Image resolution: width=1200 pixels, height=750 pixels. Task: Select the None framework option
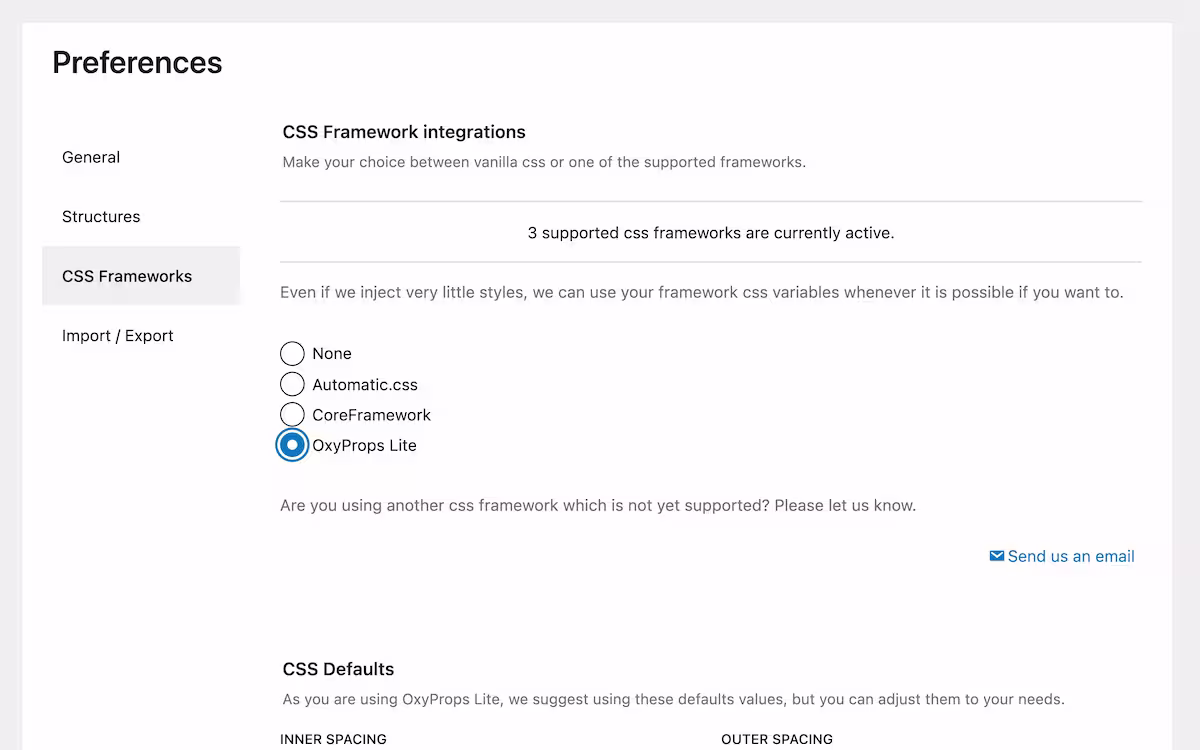click(x=292, y=353)
